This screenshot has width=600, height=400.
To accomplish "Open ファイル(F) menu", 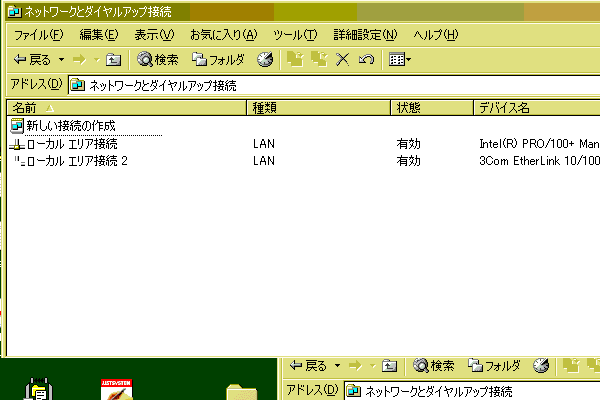I will (38, 35).
